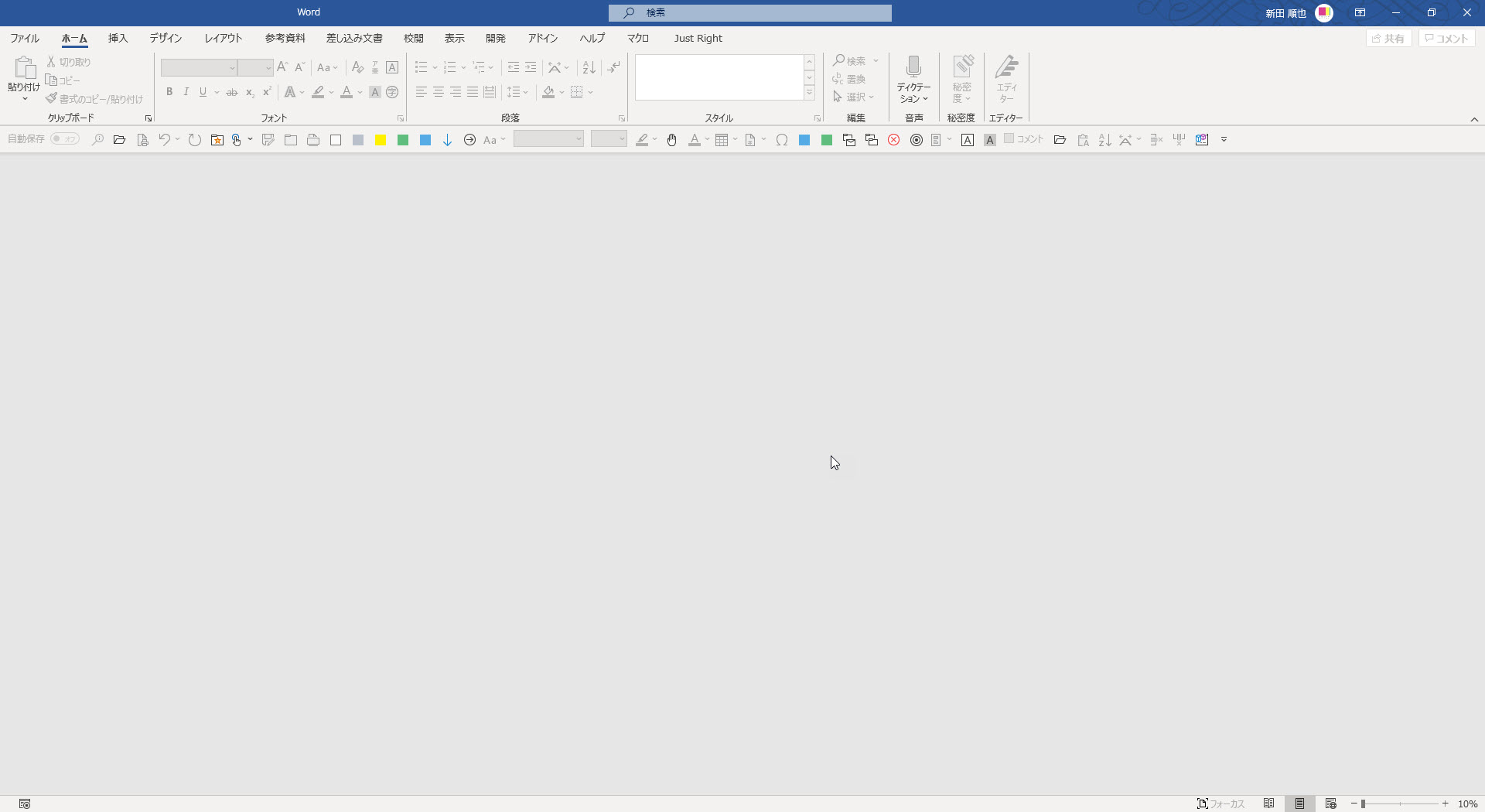Expand the Styles gallery more arrow
Screen dimensions: 1485x812
(x=809, y=94)
